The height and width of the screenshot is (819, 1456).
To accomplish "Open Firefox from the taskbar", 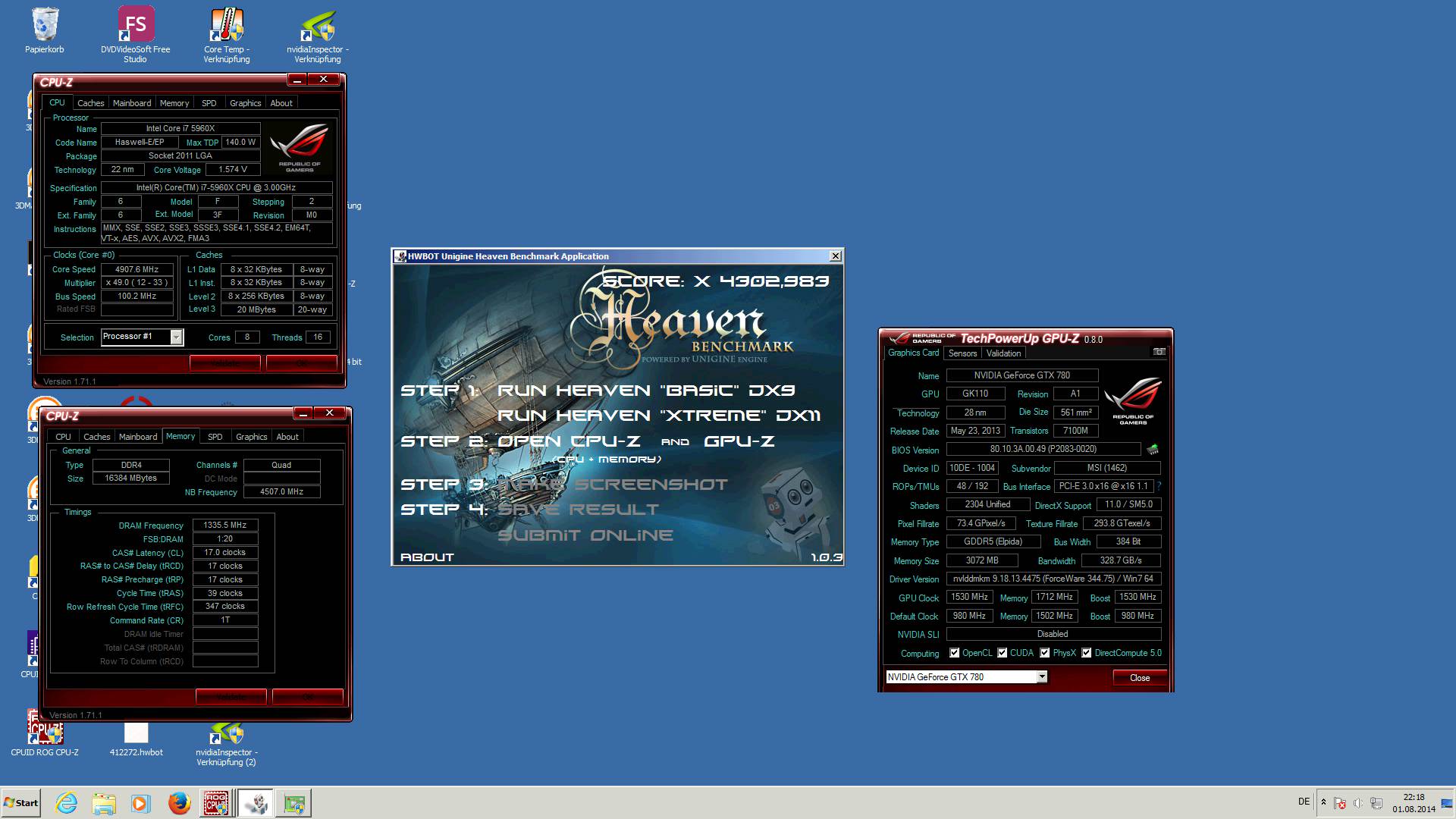I will 179,803.
